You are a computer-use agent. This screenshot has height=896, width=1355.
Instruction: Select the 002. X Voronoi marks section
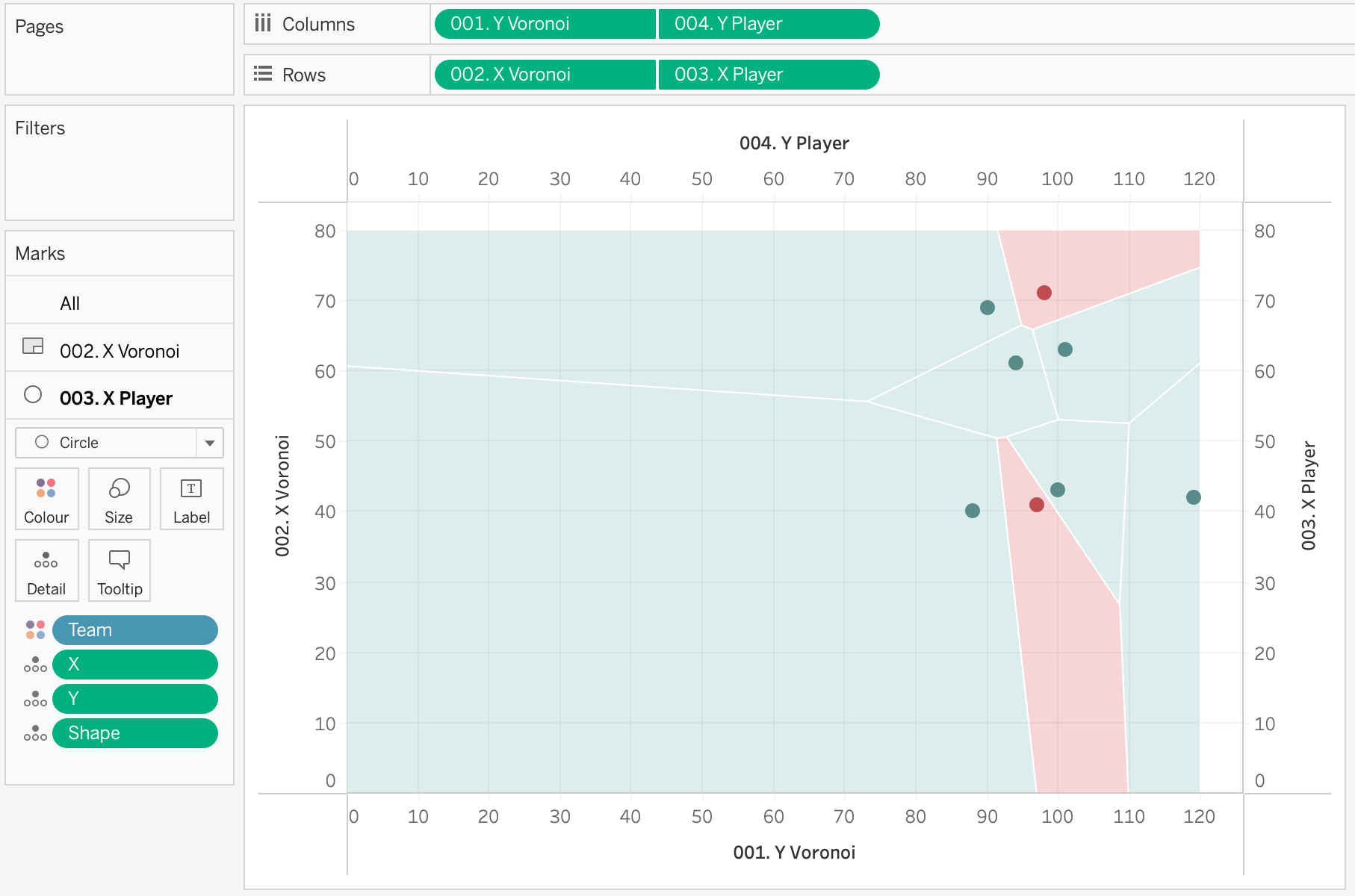pos(120,351)
